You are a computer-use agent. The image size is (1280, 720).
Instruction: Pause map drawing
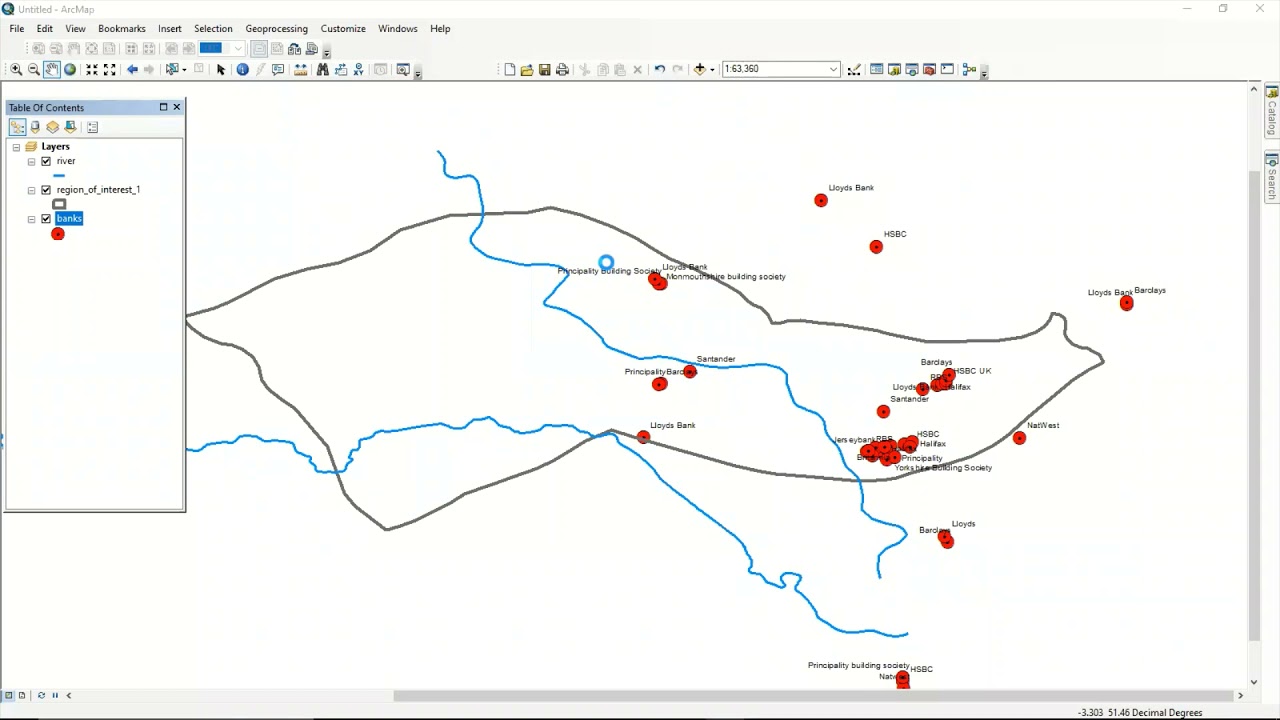tap(55, 695)
